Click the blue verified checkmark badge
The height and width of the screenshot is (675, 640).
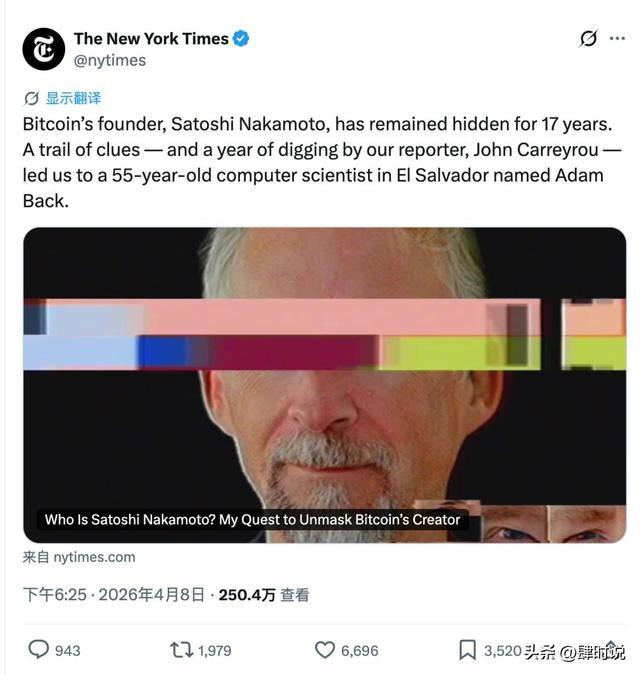(x=241, y=39)
